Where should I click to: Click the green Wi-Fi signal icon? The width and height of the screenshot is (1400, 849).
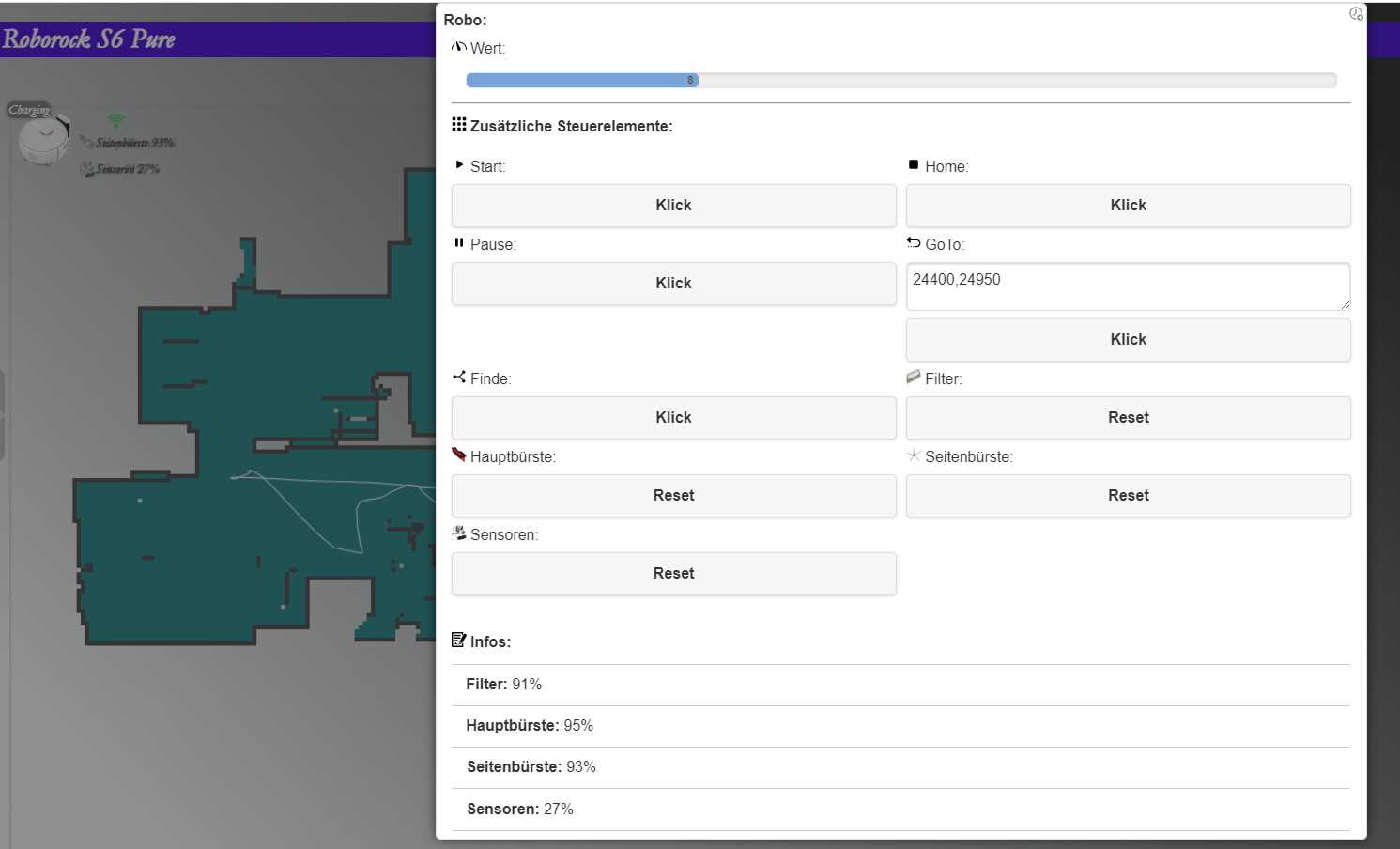click(x=115, y=120)
